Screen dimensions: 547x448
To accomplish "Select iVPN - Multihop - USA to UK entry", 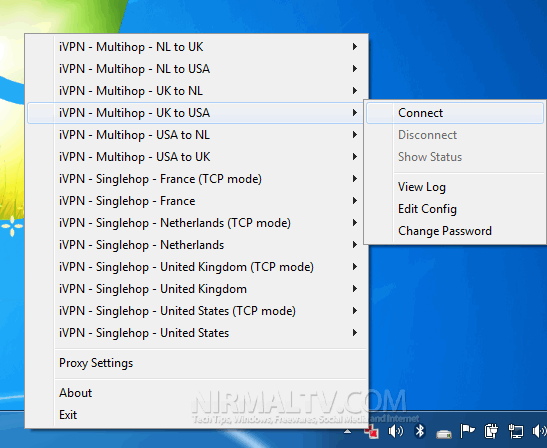I will (x=197, y=157).
